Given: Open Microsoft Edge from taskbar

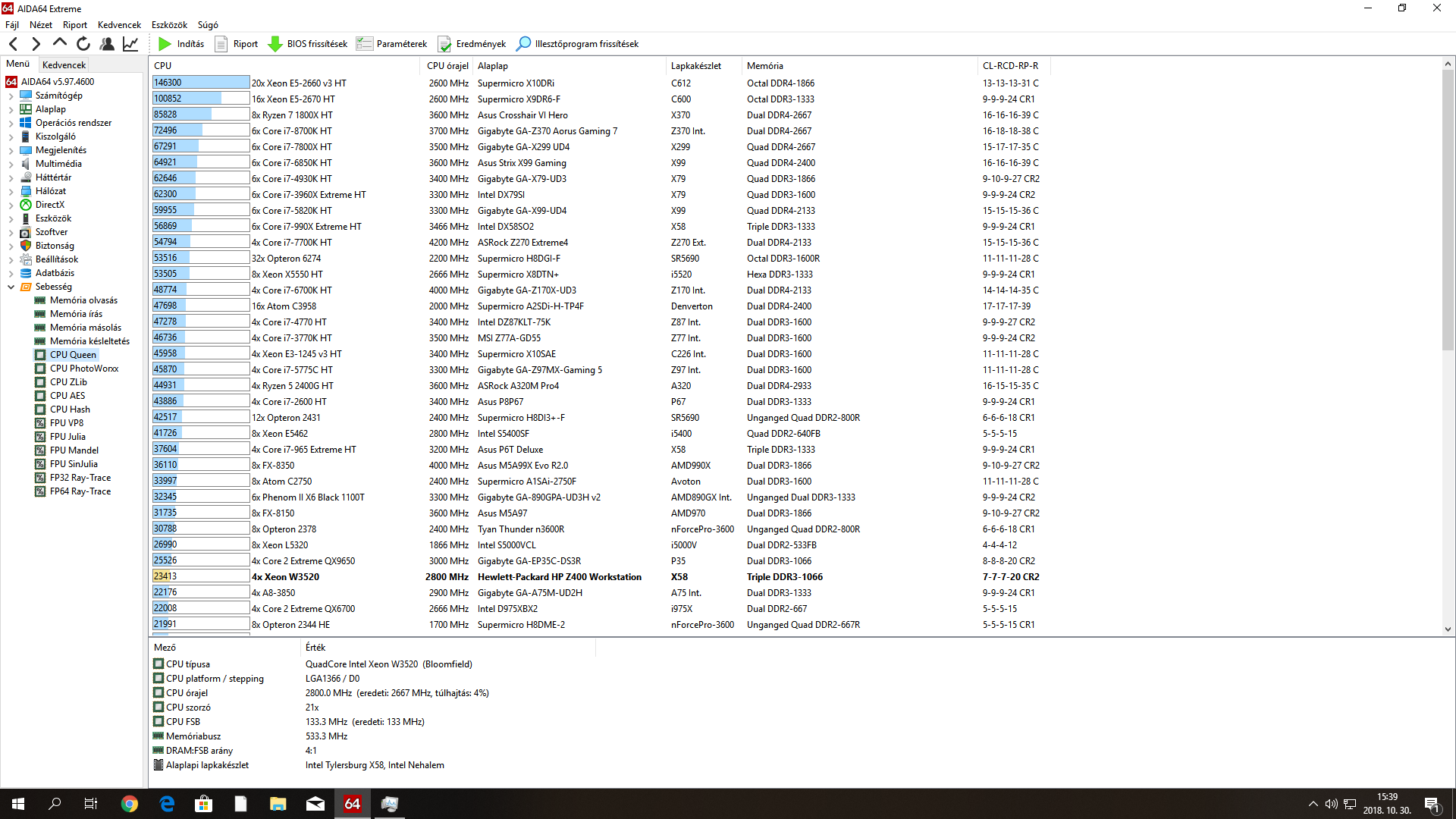Looking at the screenshot, I should coord(167,804).
